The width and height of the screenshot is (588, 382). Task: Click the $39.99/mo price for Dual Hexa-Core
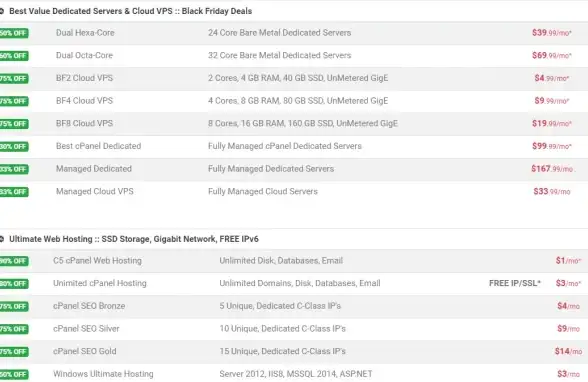click(x=552, y=33)
